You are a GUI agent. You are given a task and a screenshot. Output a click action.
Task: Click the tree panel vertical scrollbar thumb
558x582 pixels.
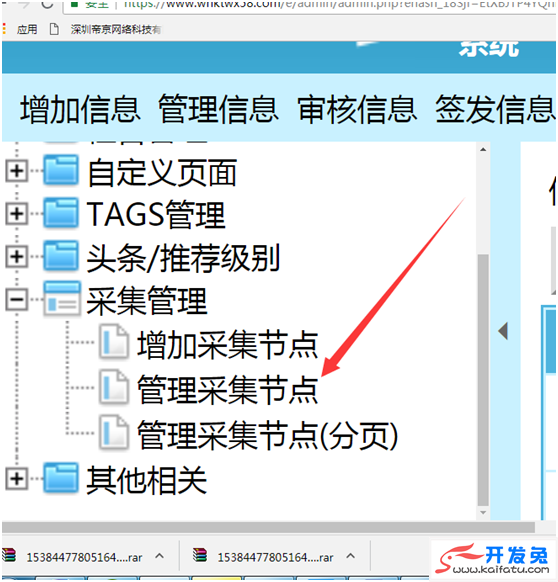pos(483,379)
